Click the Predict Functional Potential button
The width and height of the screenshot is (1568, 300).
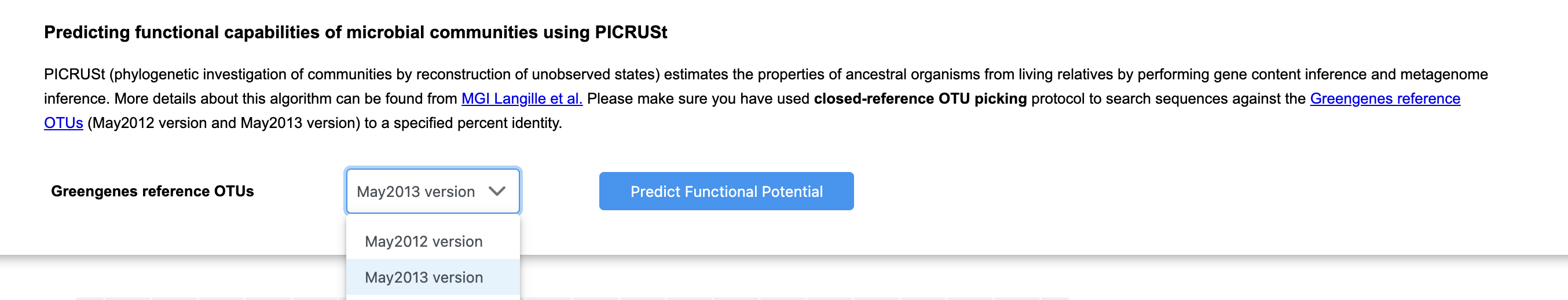[726, 191]
